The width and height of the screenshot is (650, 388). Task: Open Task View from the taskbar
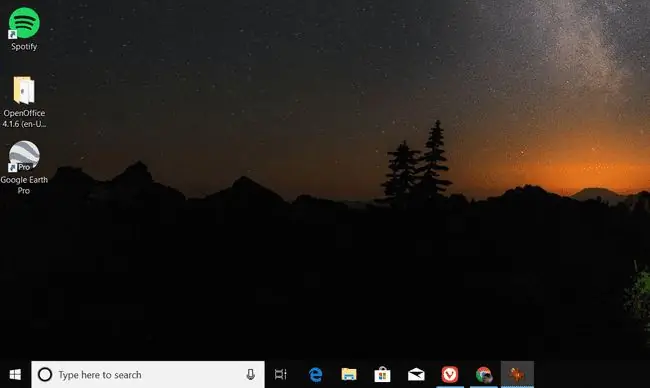click(281, 375)
